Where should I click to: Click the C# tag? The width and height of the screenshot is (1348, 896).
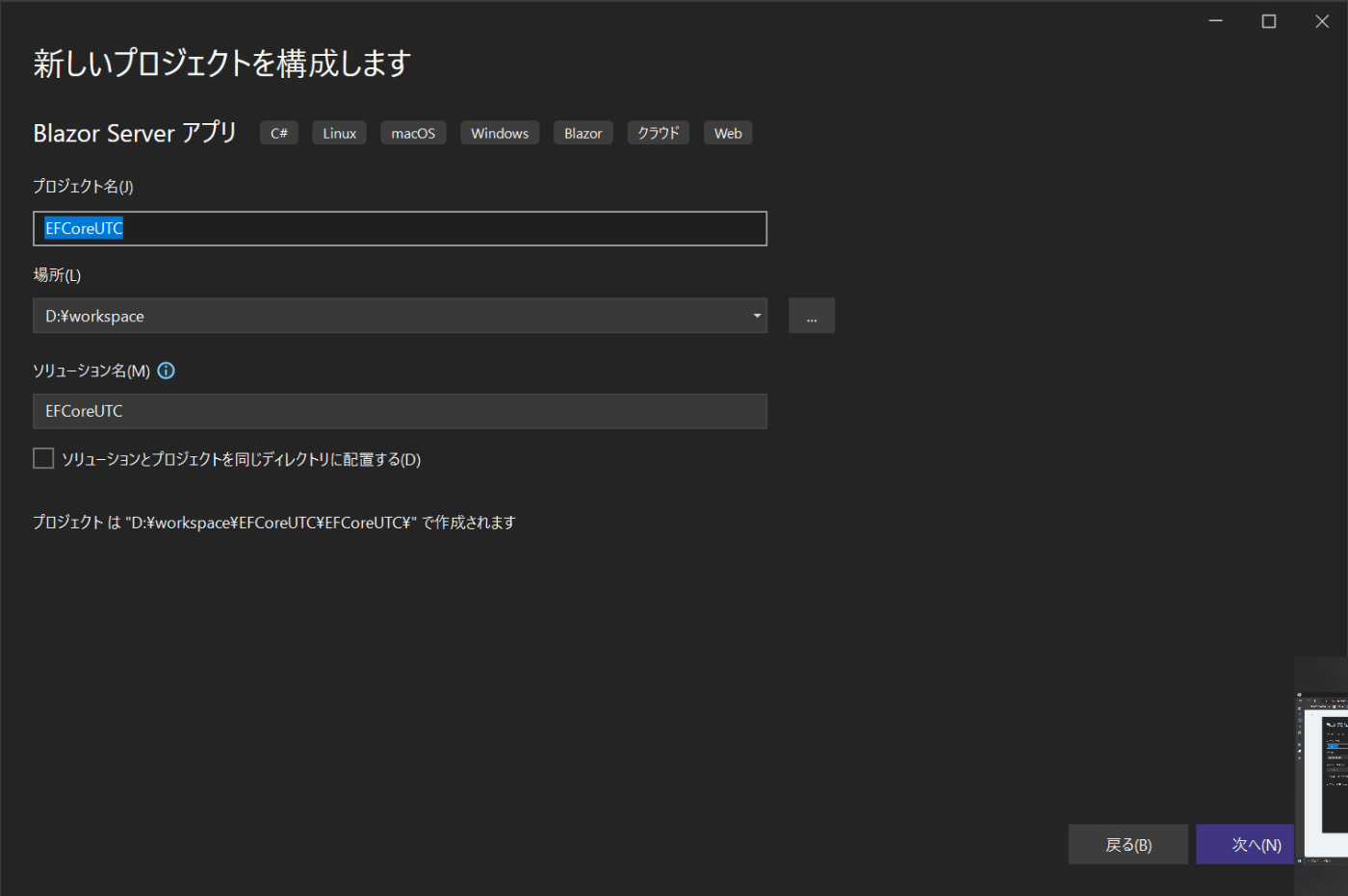(x=279, y=133)
